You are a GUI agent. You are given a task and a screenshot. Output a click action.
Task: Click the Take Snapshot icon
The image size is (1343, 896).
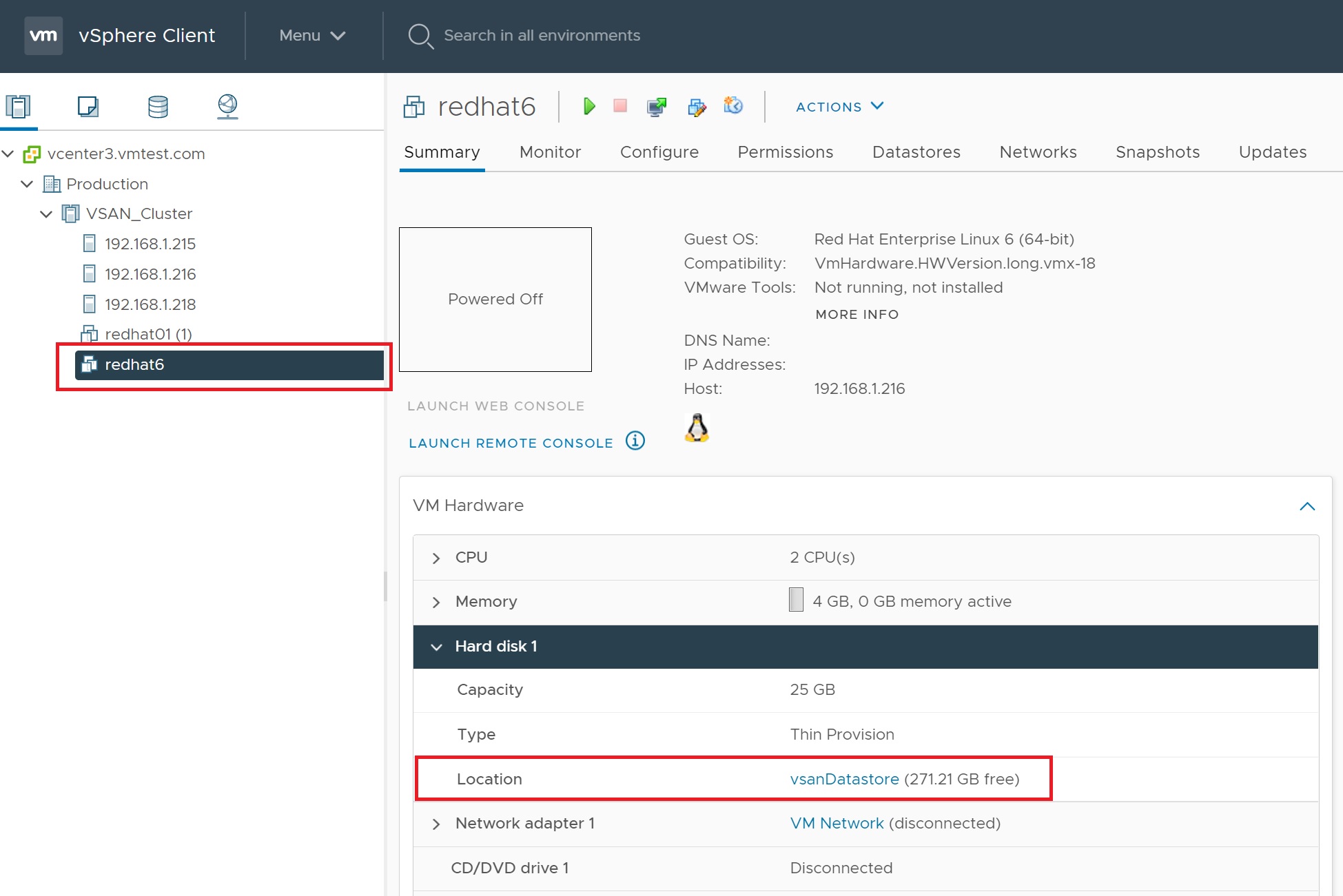click(733, 105)
